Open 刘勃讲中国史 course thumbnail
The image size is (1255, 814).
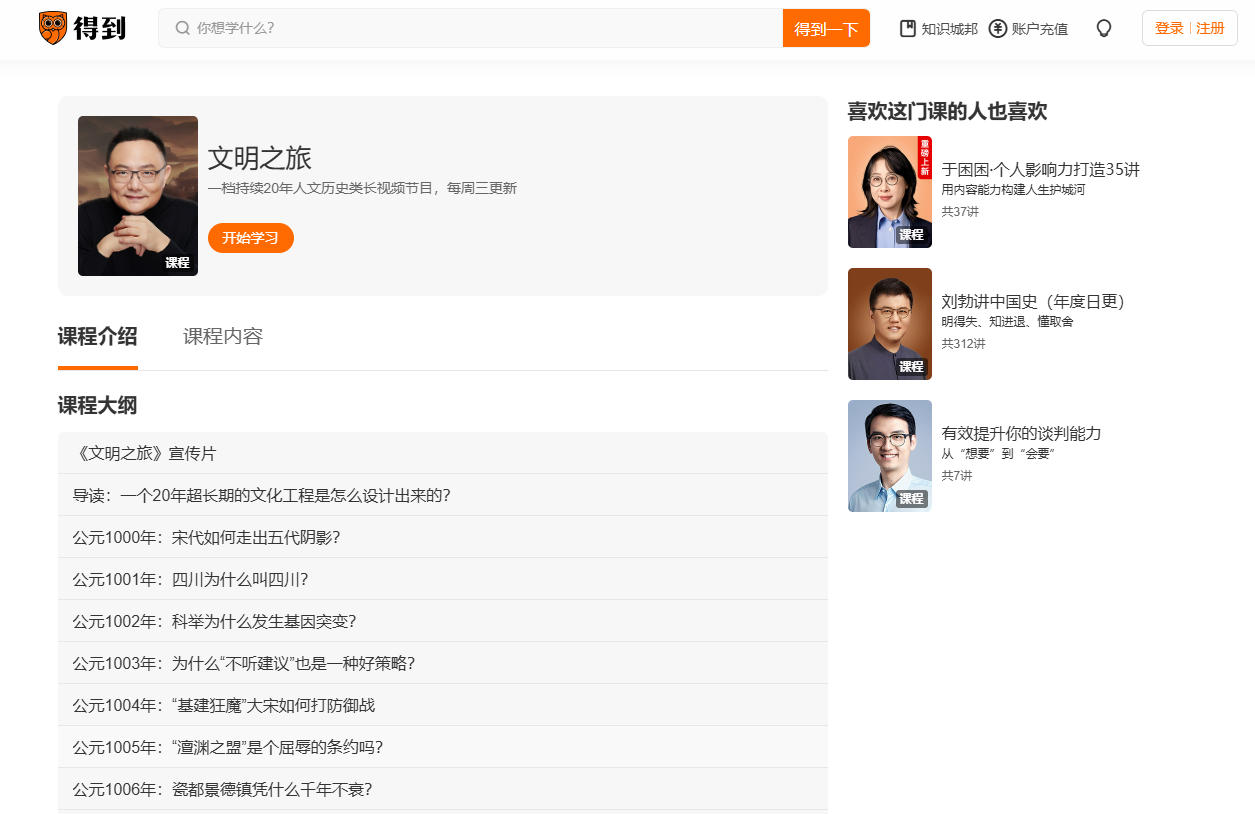[x=889, y=324]
